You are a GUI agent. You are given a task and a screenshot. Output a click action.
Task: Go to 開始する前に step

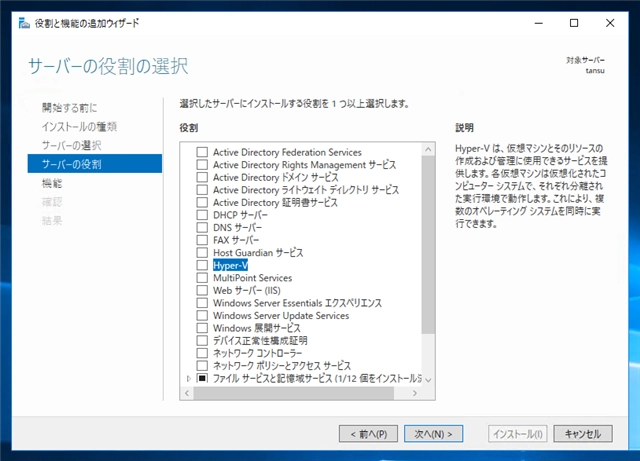click(69, 108)
